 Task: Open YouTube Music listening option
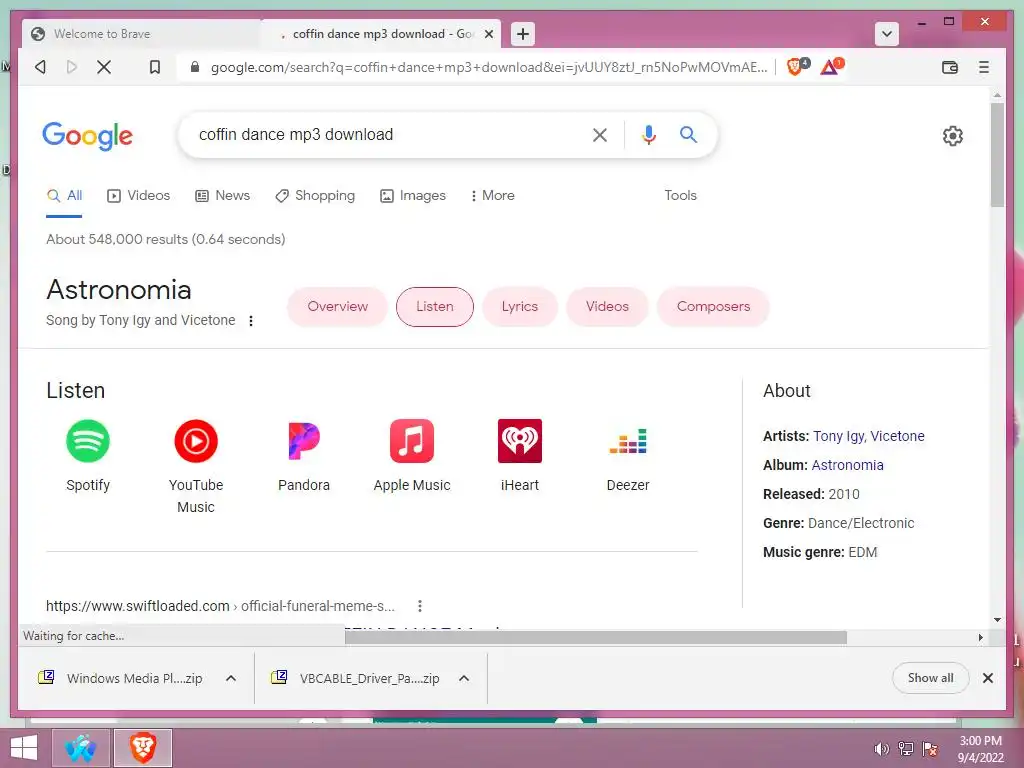195,467
